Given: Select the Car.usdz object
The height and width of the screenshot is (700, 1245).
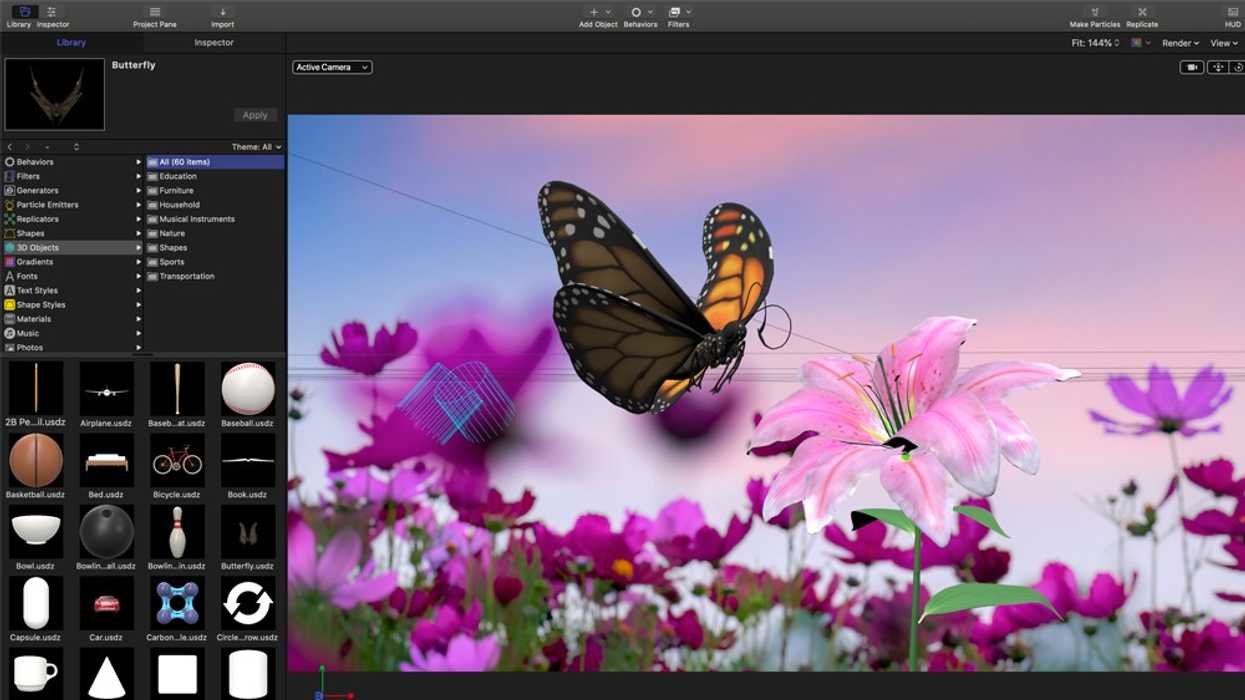Looking at the screenshot, I should click(x=106, y=604).
